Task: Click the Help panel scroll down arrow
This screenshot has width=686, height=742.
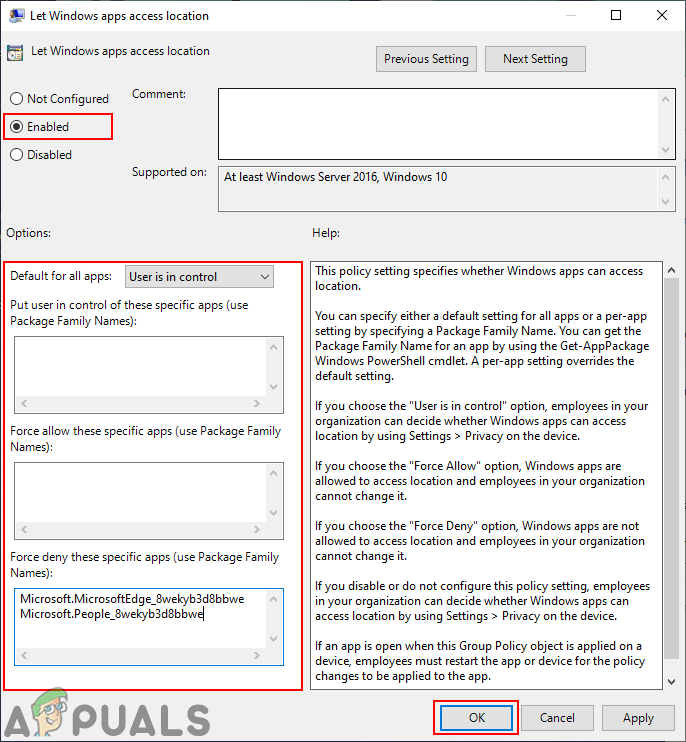Action: tap(671, 681)
